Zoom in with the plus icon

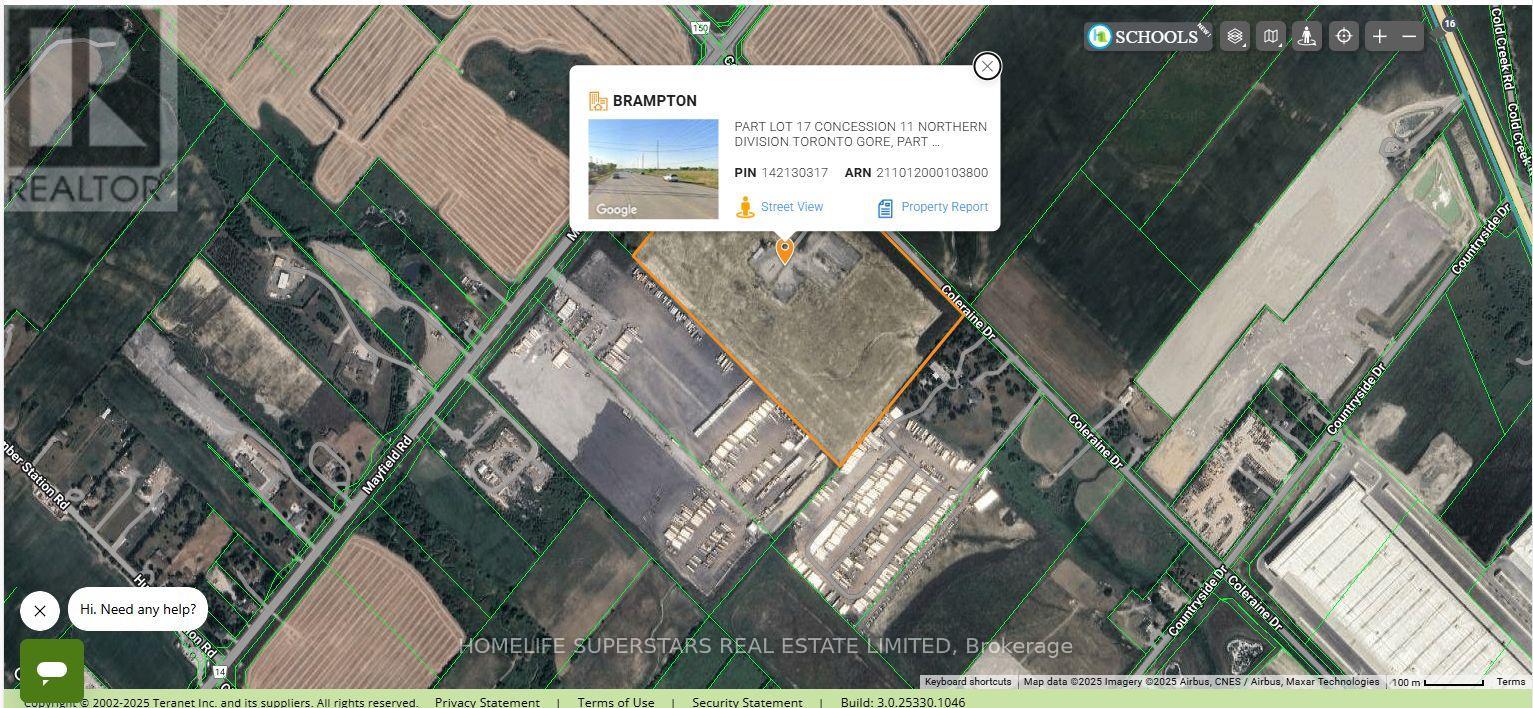click(1380, 37)
